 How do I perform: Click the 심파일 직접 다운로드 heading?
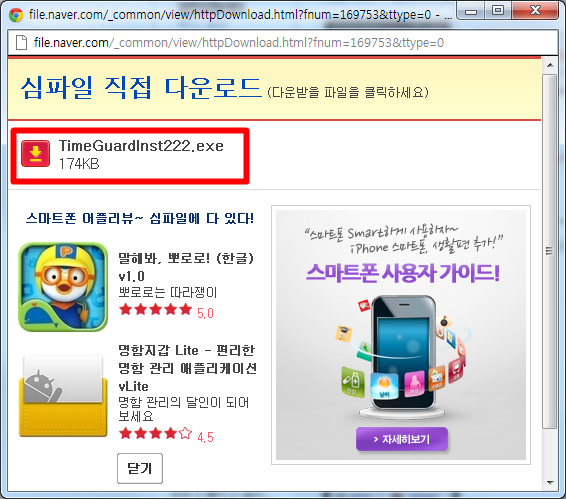coord(141,88)
